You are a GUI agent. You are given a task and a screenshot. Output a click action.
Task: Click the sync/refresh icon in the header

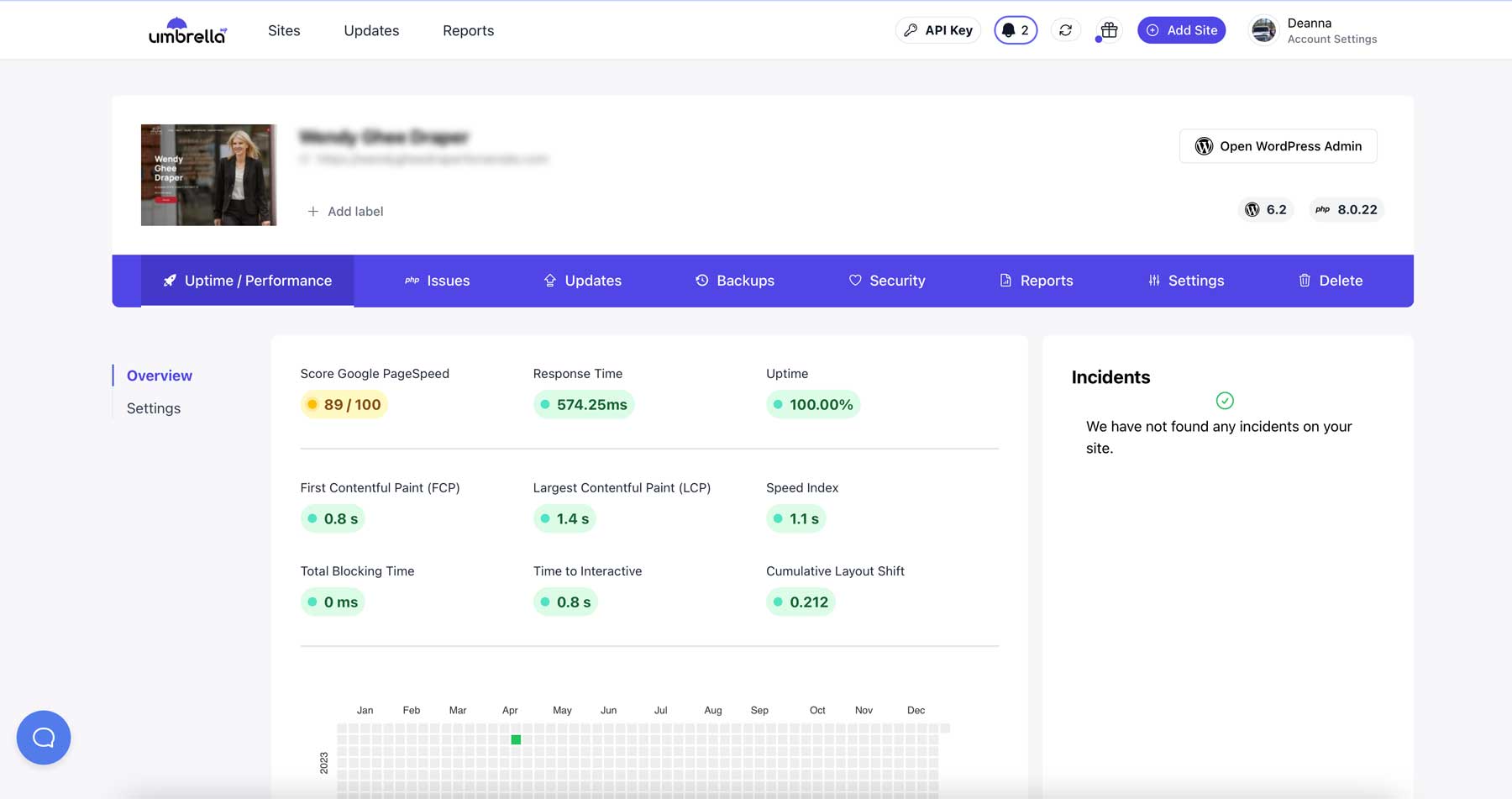pos(1065,29)
